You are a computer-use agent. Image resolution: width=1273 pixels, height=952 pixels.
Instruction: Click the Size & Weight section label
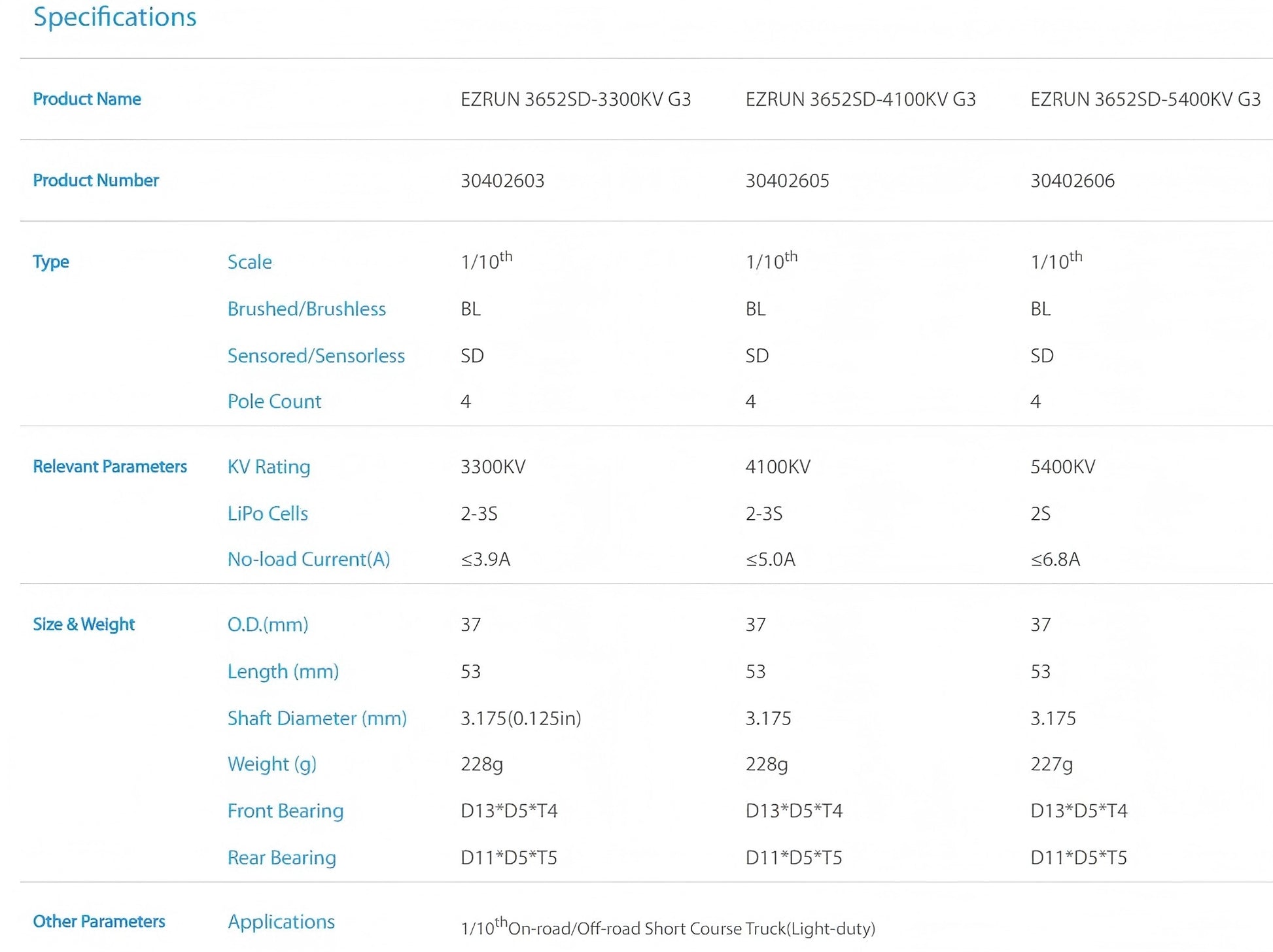[84, 624]
